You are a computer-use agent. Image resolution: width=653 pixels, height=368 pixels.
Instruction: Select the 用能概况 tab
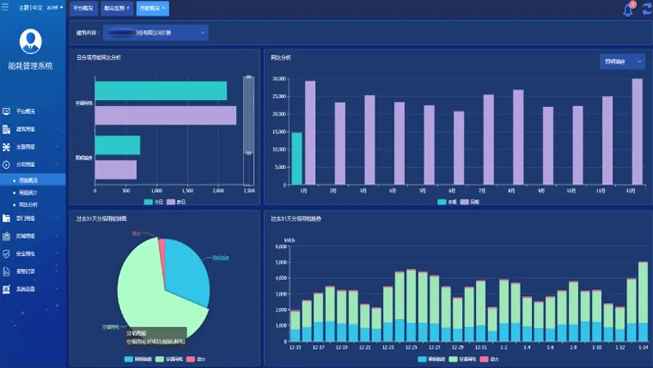152,8
